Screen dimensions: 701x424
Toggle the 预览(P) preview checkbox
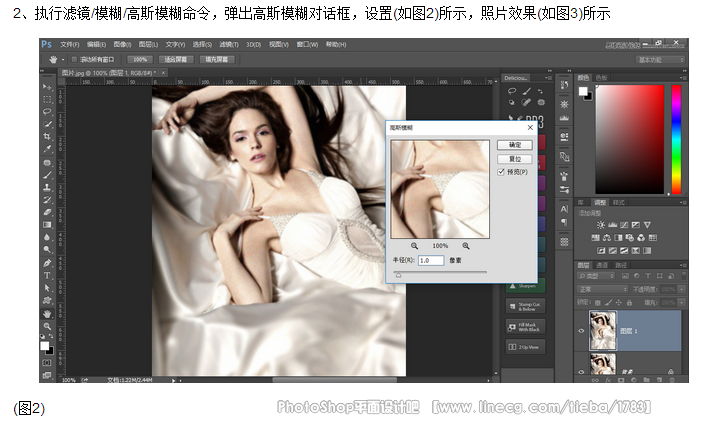pos(501,172)
